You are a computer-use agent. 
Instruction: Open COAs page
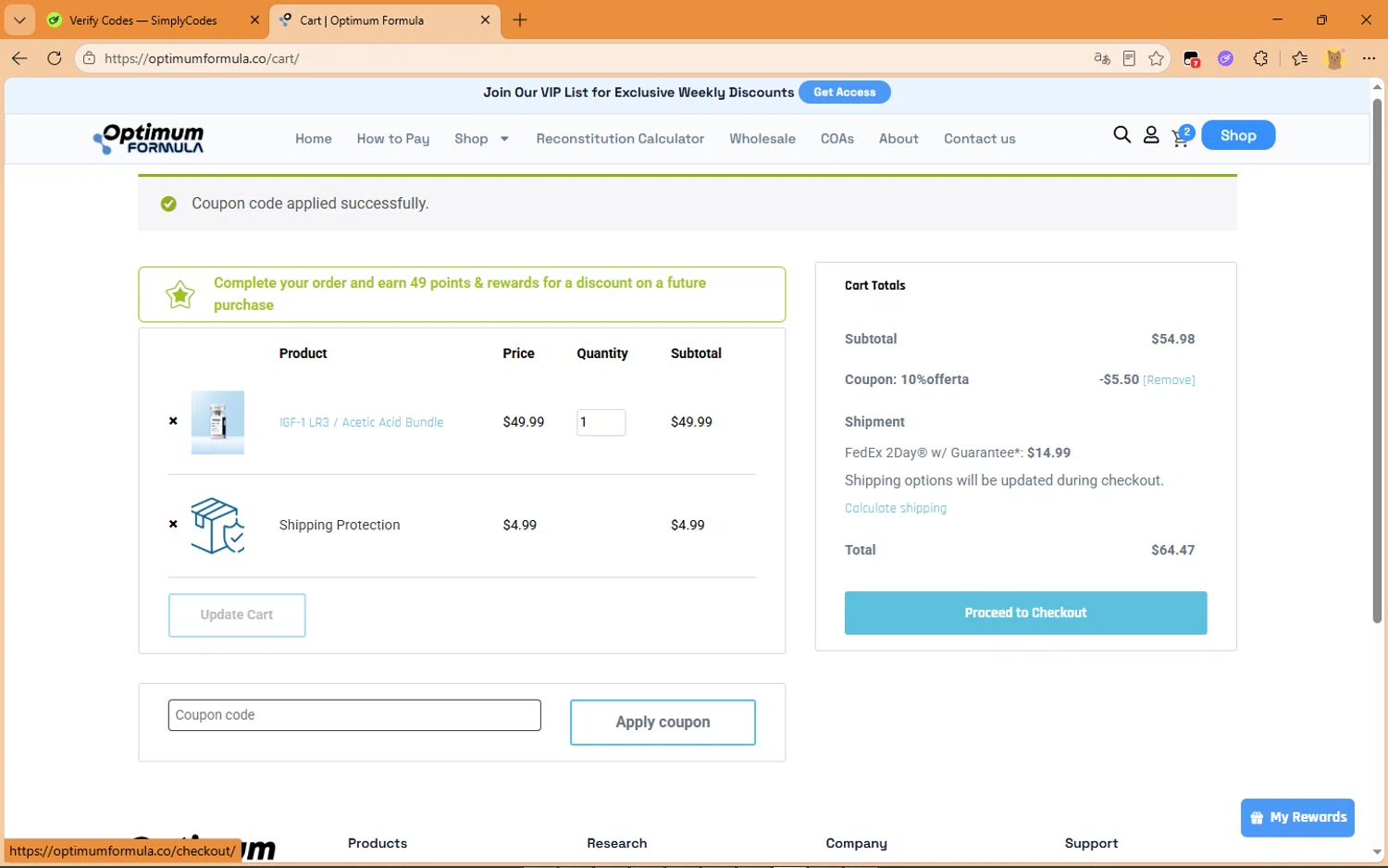[x=837, y=139]
